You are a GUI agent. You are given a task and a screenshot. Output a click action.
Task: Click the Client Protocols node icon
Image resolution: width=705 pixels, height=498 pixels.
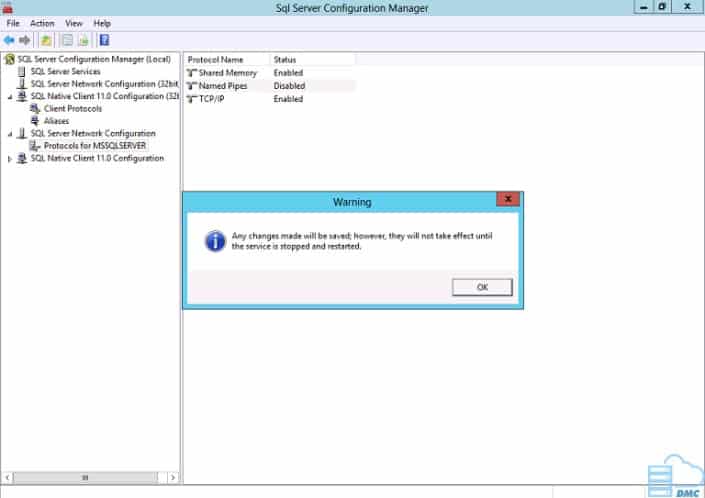tap(35, 109)
